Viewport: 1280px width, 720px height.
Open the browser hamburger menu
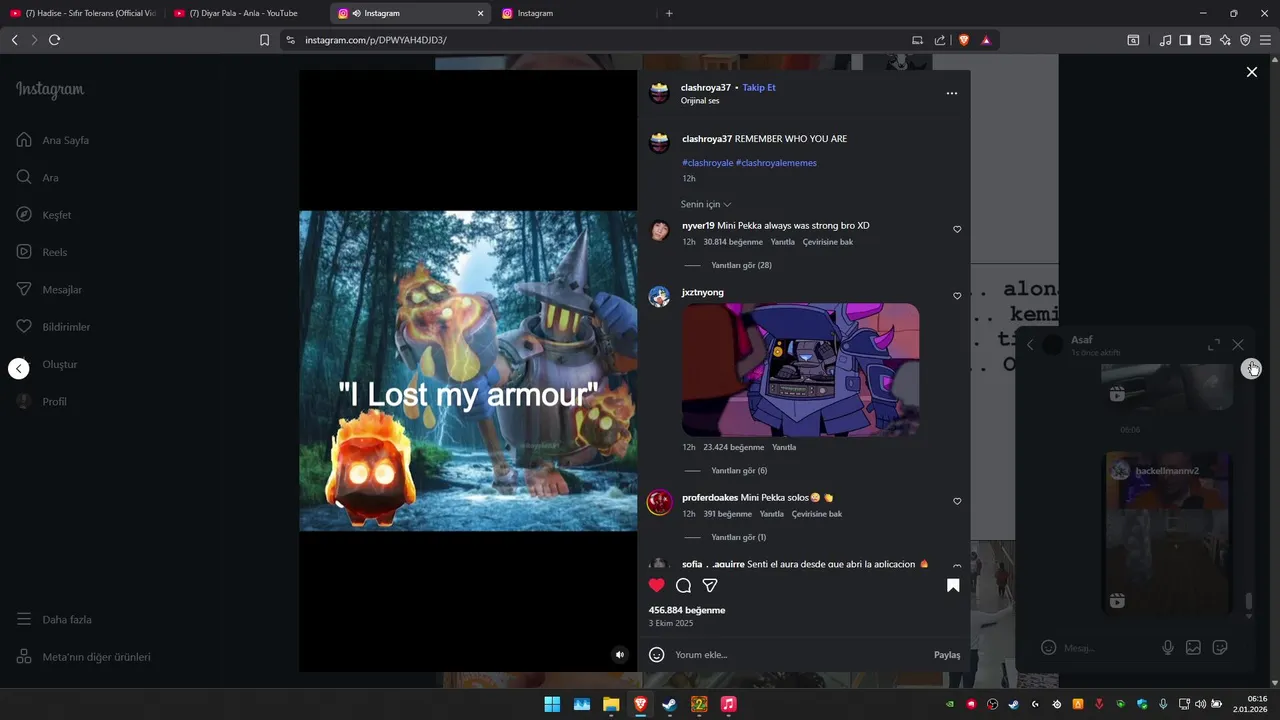tap(1265, 40)
